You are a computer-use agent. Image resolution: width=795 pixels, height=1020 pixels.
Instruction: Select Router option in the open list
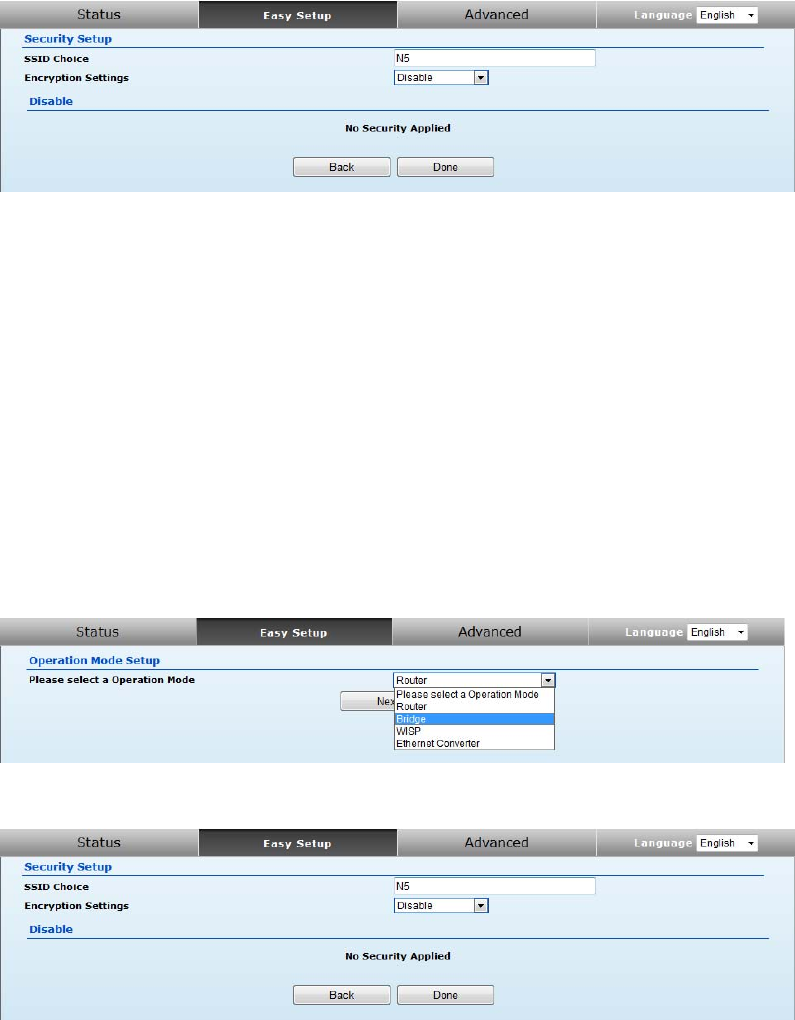point(474,706)
